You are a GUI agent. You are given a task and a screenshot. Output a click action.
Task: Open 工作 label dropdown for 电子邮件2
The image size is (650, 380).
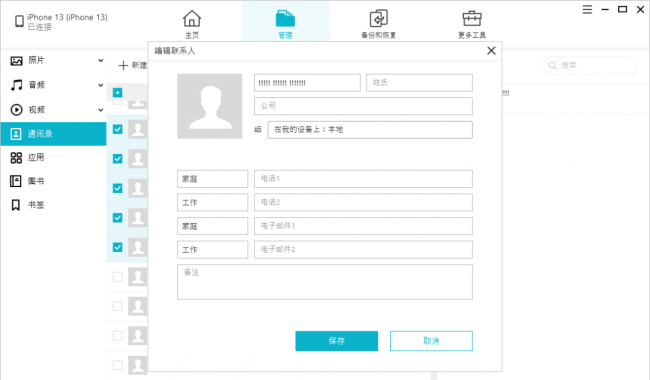[212, 250]
